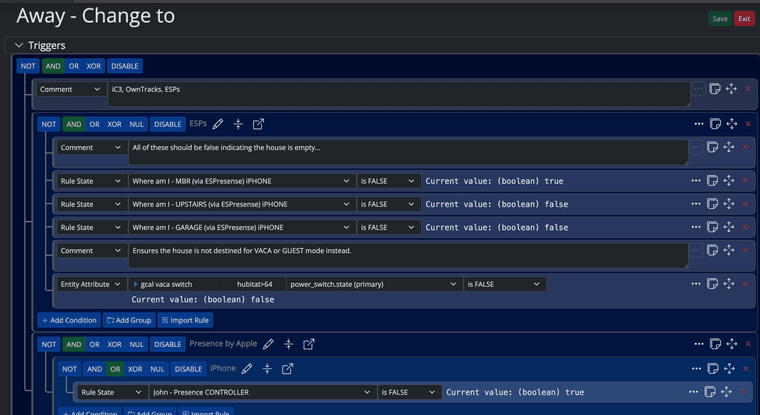This screenshot has width=760, height=415.
Task: Select OR operator on top trigger group
Action: coord(74,66)
